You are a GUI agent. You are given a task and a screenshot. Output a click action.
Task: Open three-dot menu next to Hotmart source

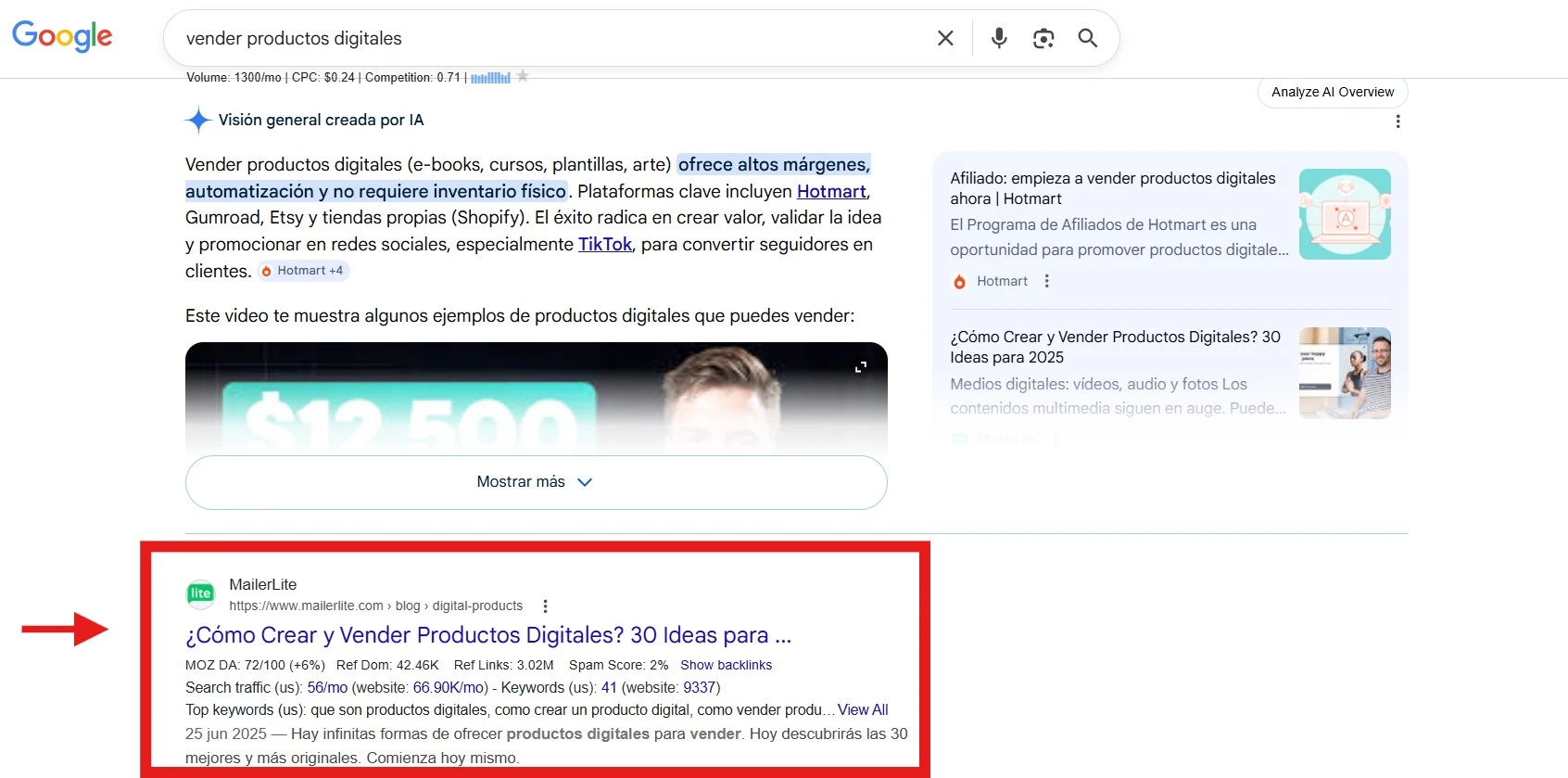point(1047,281)
